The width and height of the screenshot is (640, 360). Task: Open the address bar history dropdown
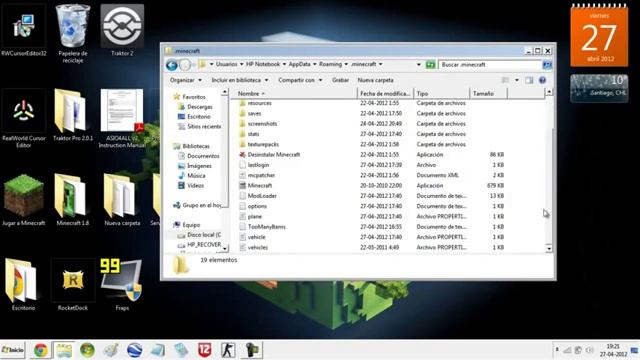pos(419,64)
